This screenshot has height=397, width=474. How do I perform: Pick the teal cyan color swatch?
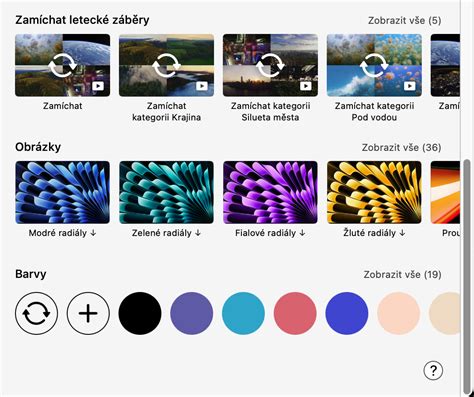pos(243,313)
